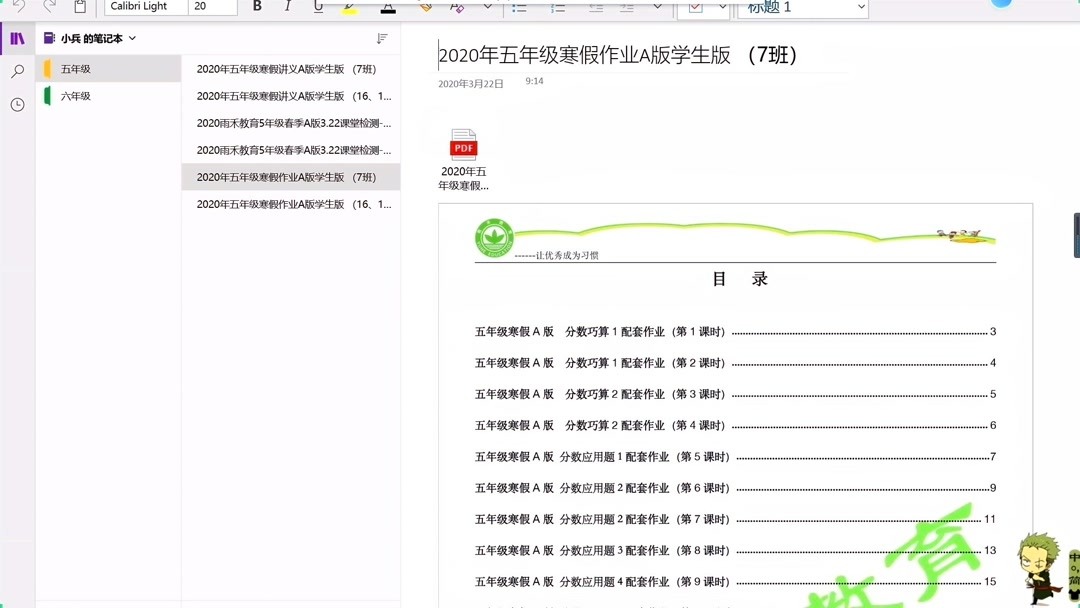Apply italic formatting

(x=287, y=6)
